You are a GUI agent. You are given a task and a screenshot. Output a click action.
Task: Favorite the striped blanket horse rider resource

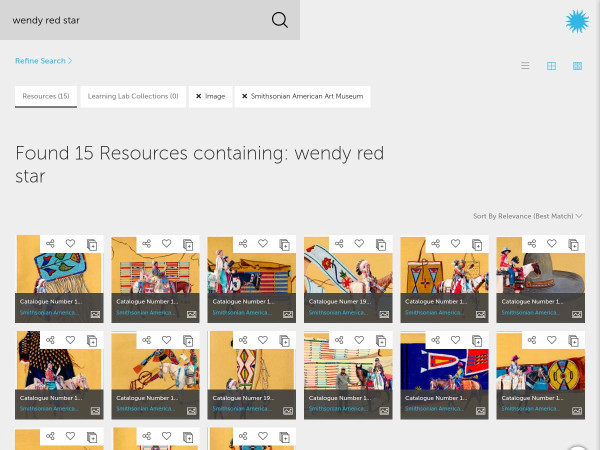pyautogui.click(x=166, y=243)
